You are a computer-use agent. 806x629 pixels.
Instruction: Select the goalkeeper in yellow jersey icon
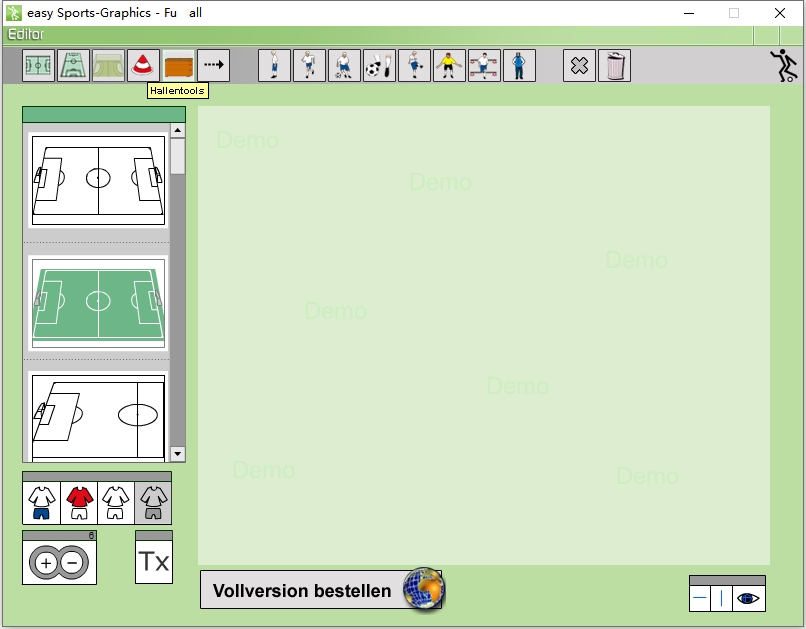click(449, 66)
